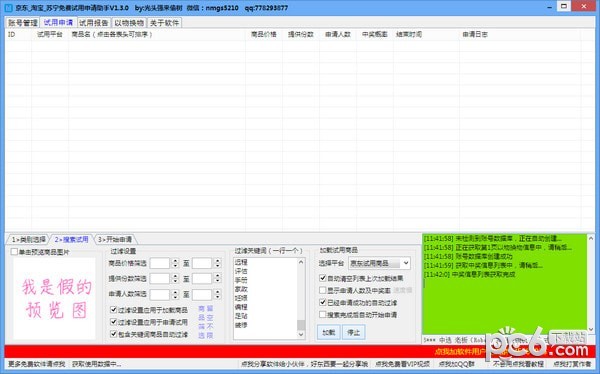
Task: Open the 3>开始申请 sub-tab
Action: (x=115, y=240)
